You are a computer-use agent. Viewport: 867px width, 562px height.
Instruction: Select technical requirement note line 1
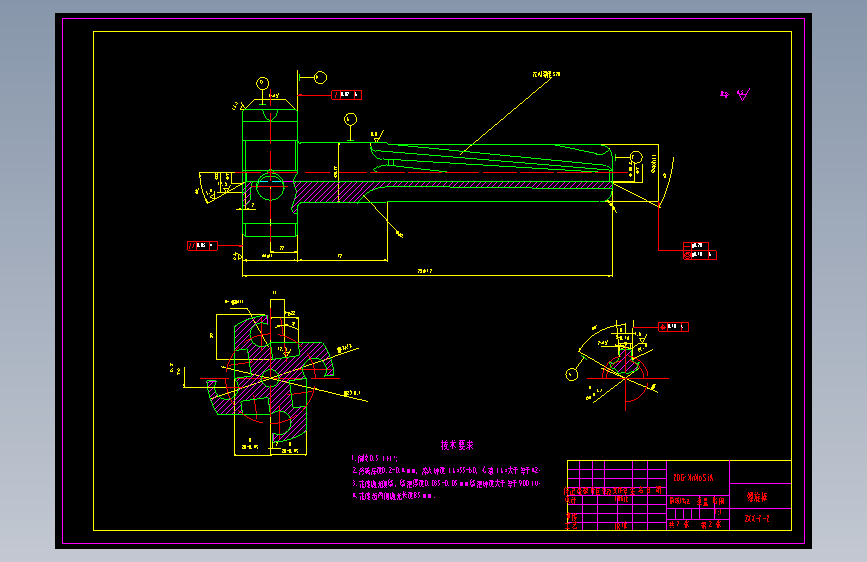pos(374,459)
